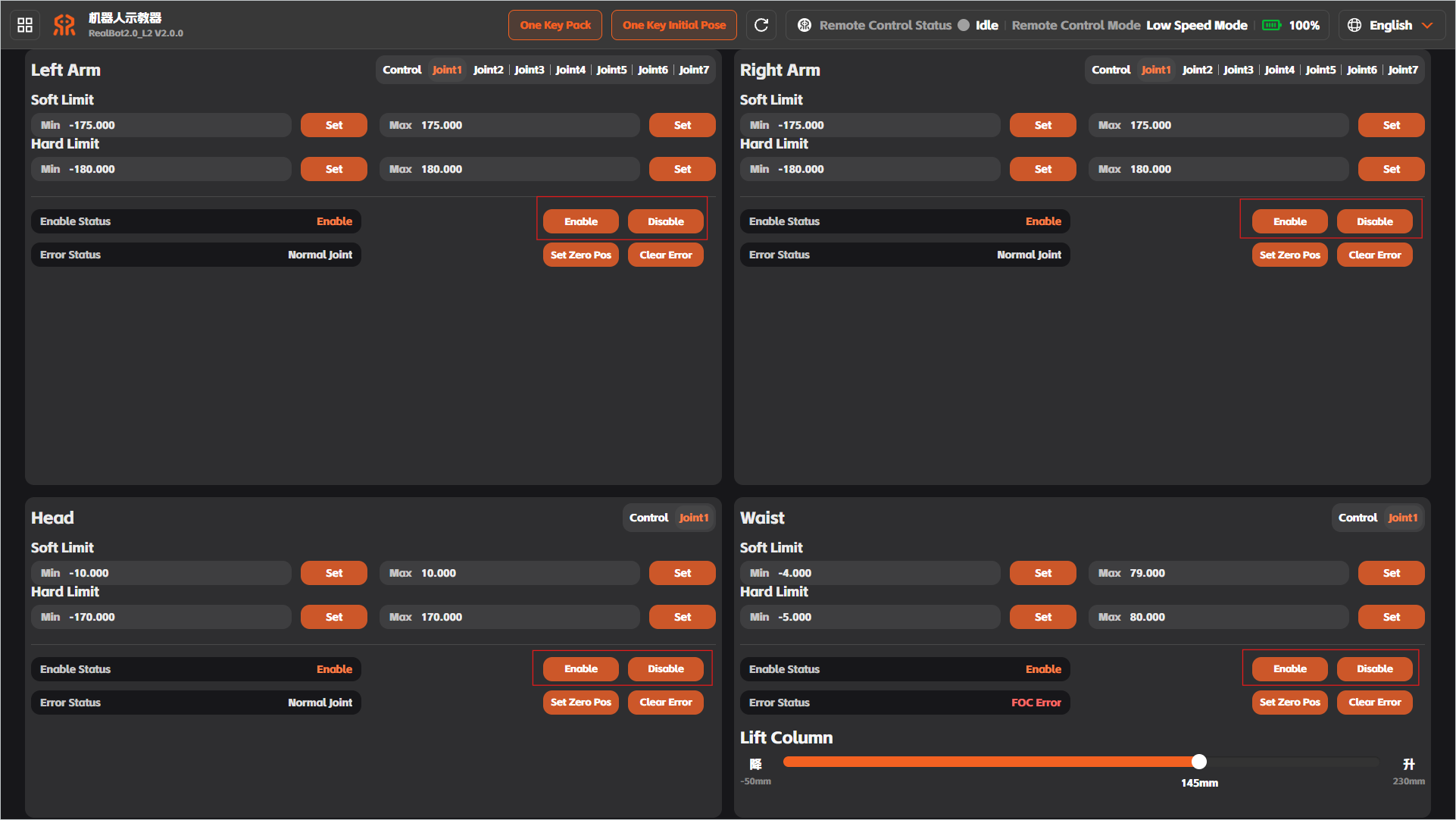Image resolution: width=1456 pixels, height=820 pixels.
Task: Edit Left Arm soft limit Min field
Action: 161,125
